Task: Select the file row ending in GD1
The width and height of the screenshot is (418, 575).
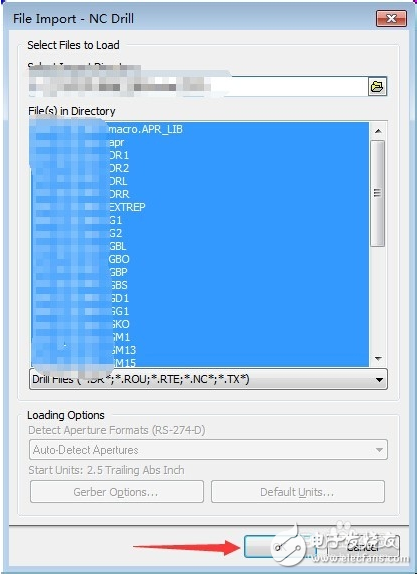Action: [x=200, y=298]
